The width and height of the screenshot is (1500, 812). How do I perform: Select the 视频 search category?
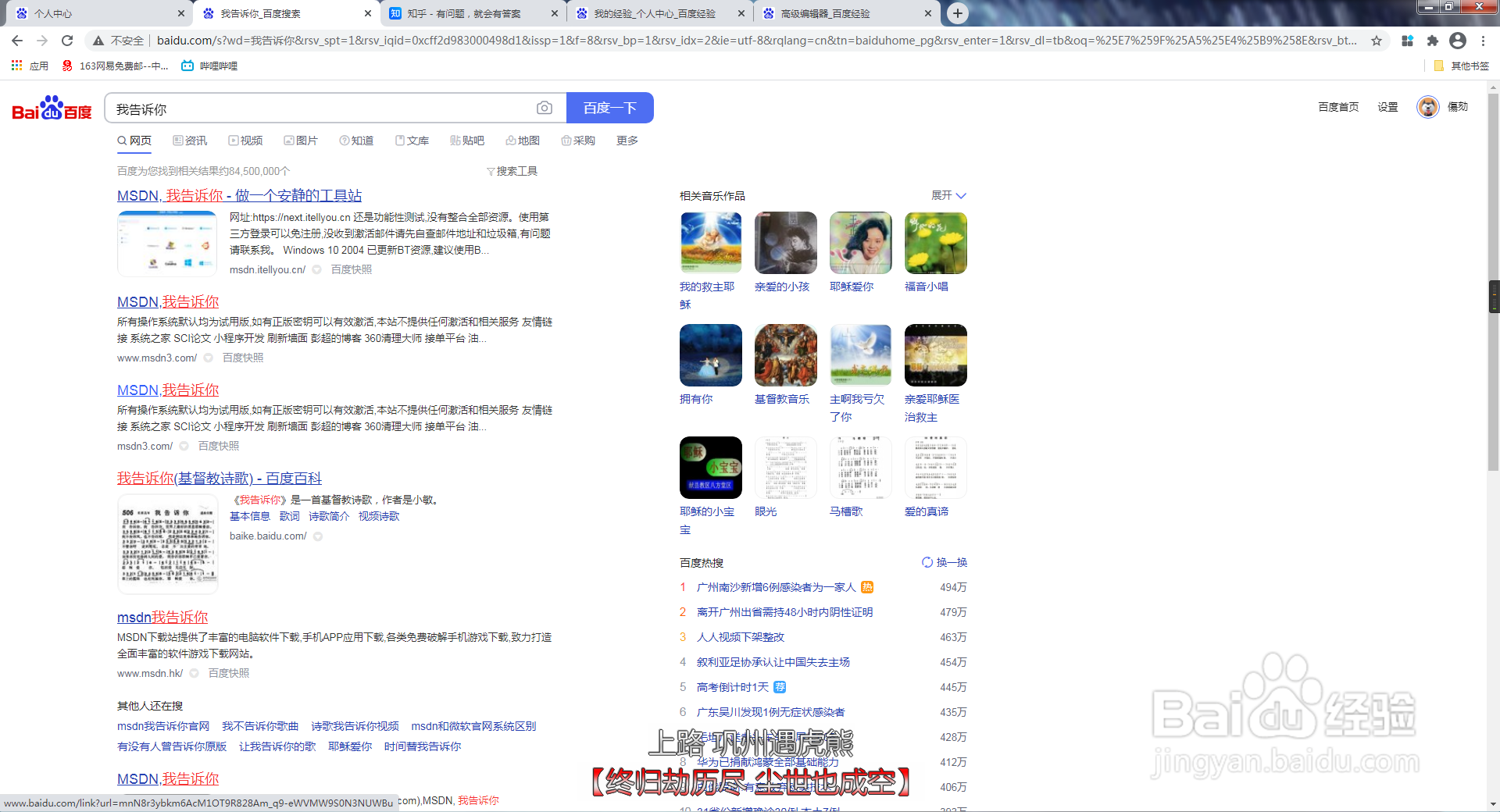coord(245,141)
